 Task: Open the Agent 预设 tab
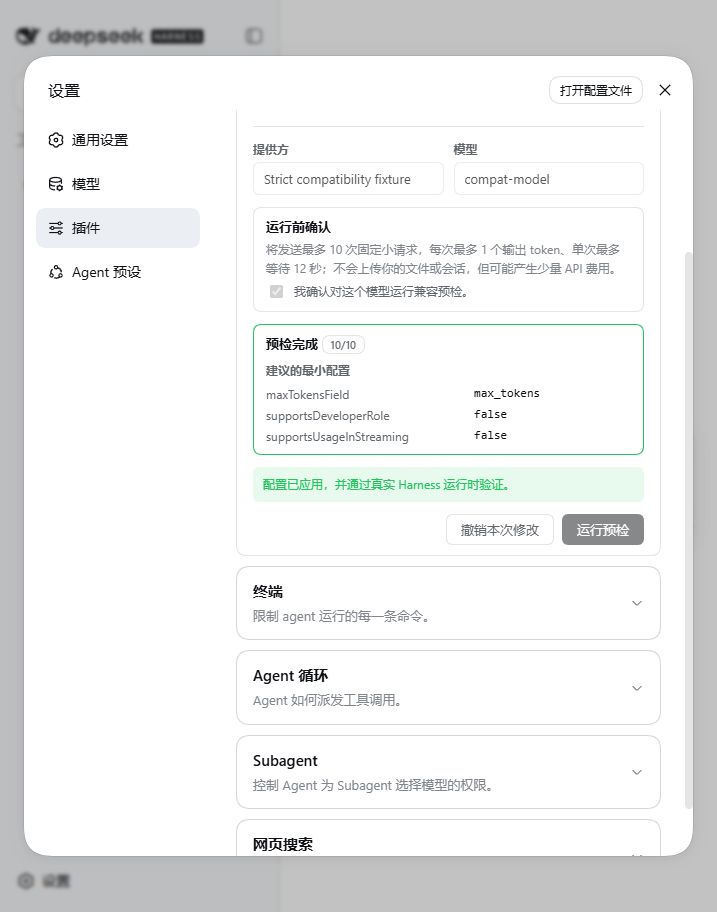click(118, 272)
